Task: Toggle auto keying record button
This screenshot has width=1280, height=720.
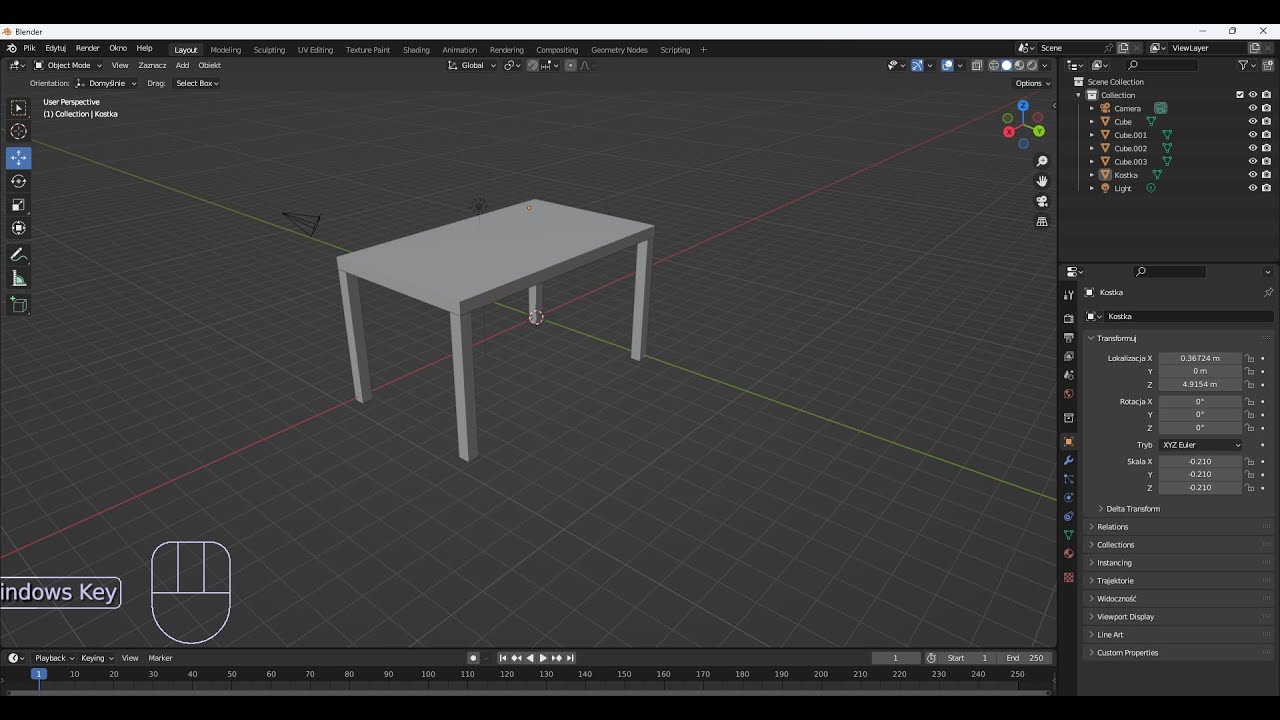Action: [473, 658]
